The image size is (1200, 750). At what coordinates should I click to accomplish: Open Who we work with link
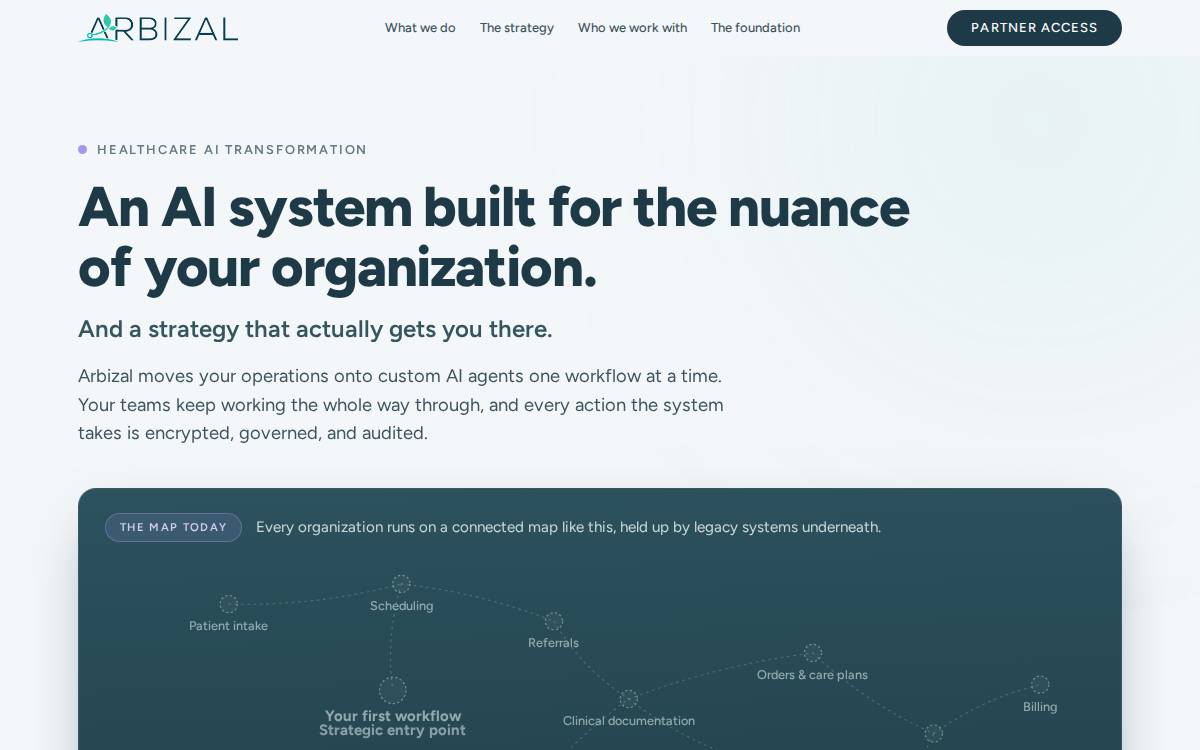coord(632,28)
